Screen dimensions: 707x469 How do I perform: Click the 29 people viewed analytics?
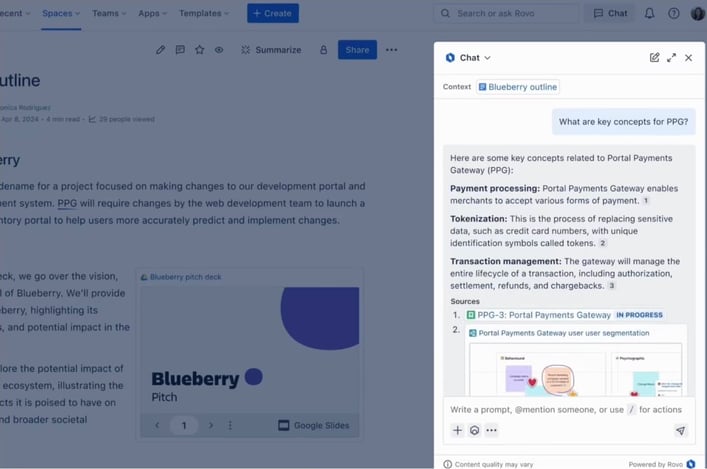[x=122, y=119]
